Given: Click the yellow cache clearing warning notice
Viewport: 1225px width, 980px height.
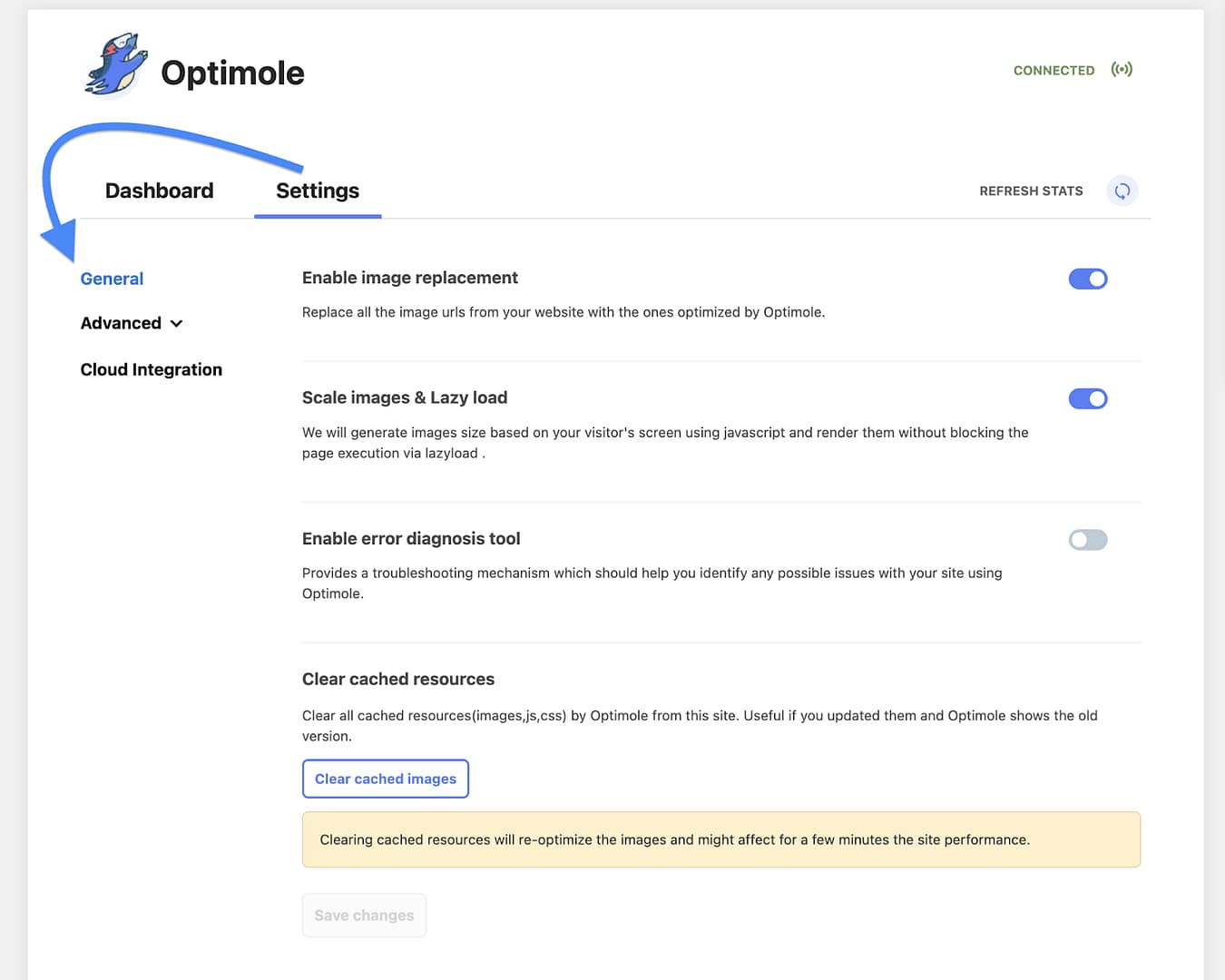Looking at the screenshot, I should click(720, 840).
